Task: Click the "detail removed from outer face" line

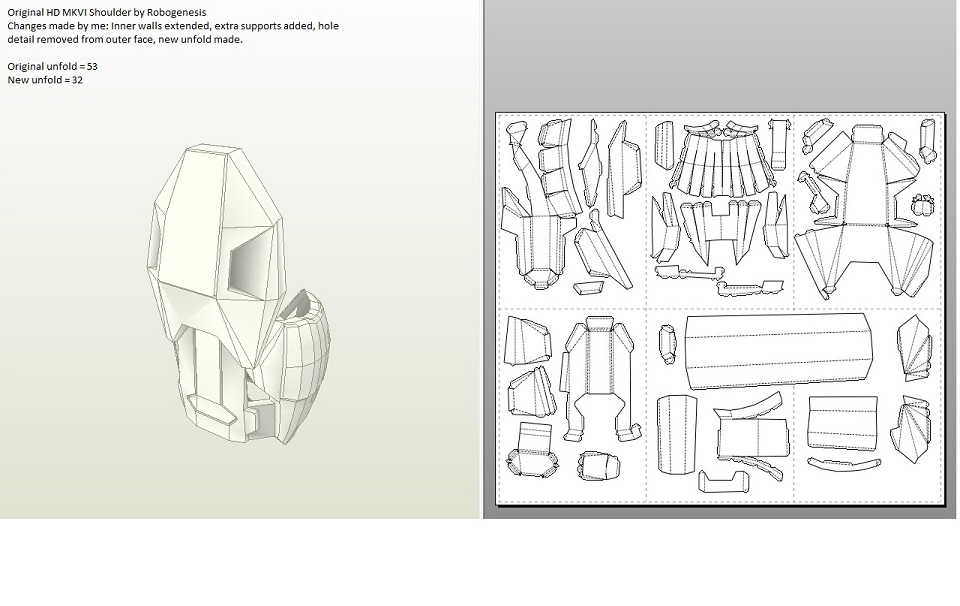Action: (125, 39)
